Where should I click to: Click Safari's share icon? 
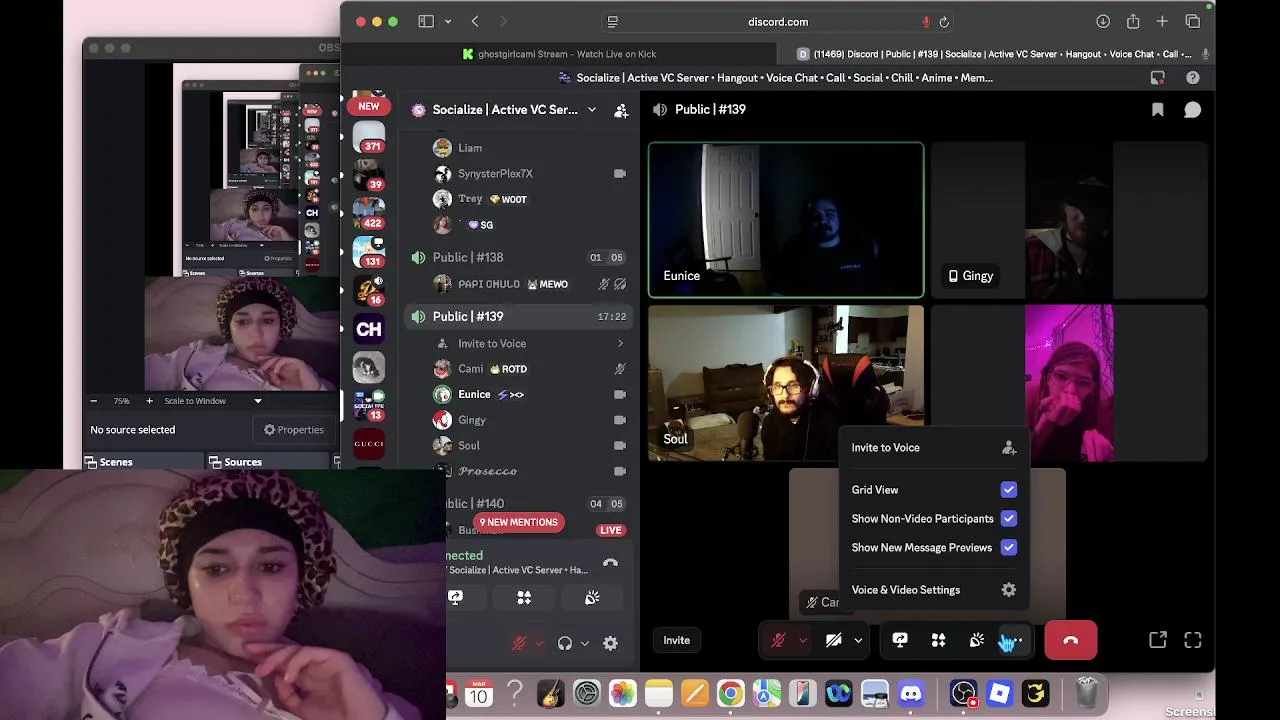1133,22
